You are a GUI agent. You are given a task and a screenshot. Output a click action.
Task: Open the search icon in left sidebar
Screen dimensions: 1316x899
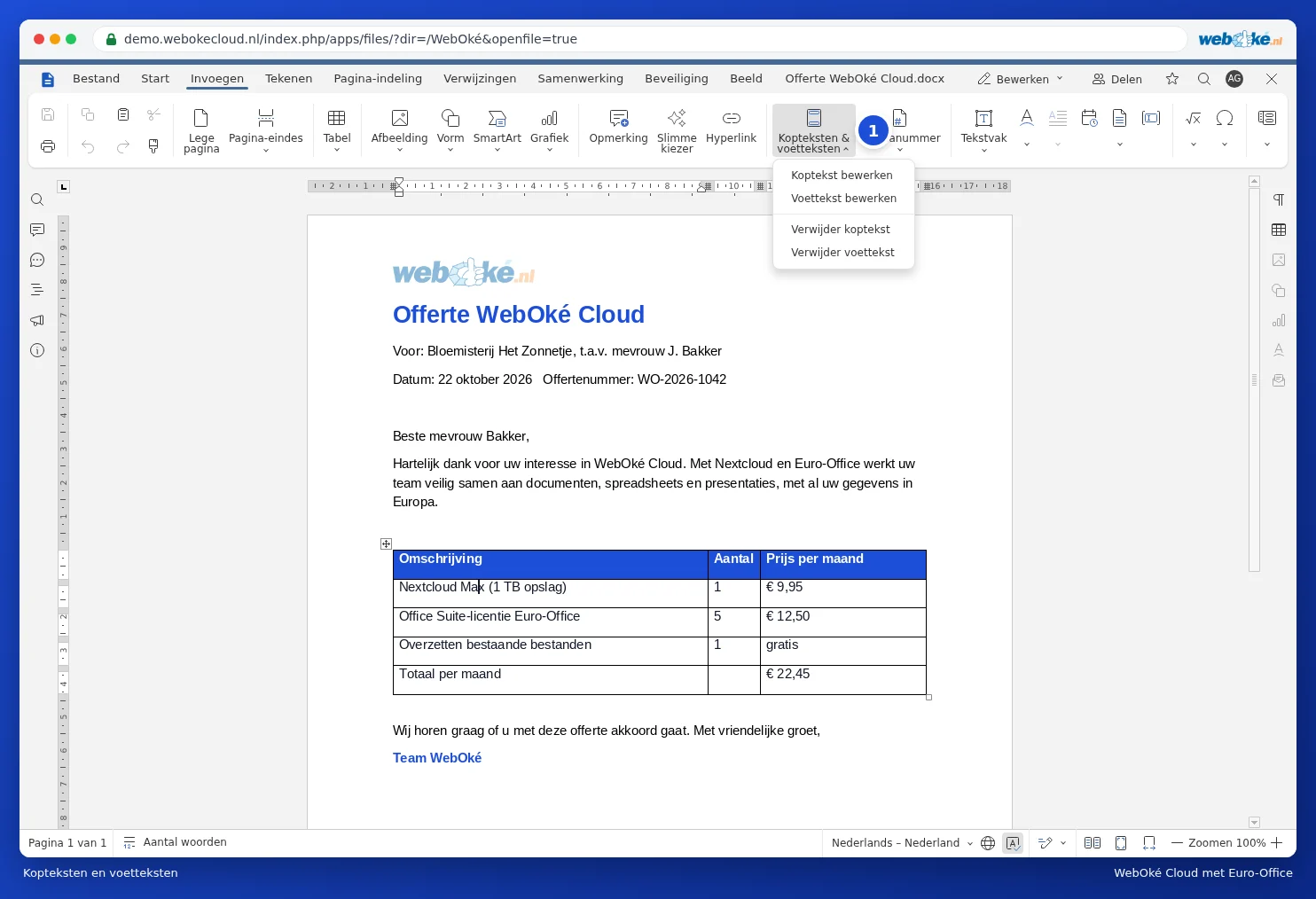37,199
